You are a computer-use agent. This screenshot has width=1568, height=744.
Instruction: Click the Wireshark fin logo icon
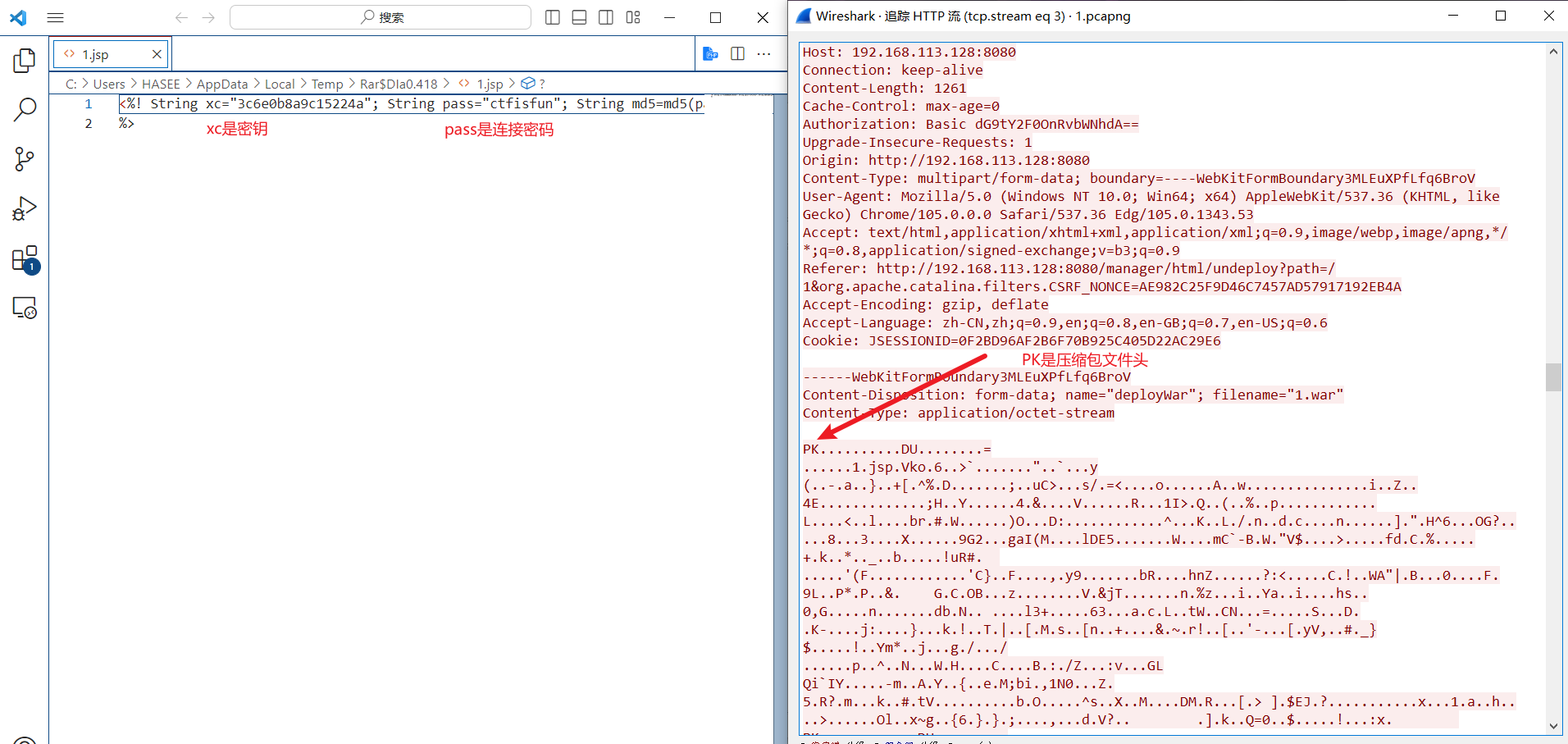tap(804, 16)
